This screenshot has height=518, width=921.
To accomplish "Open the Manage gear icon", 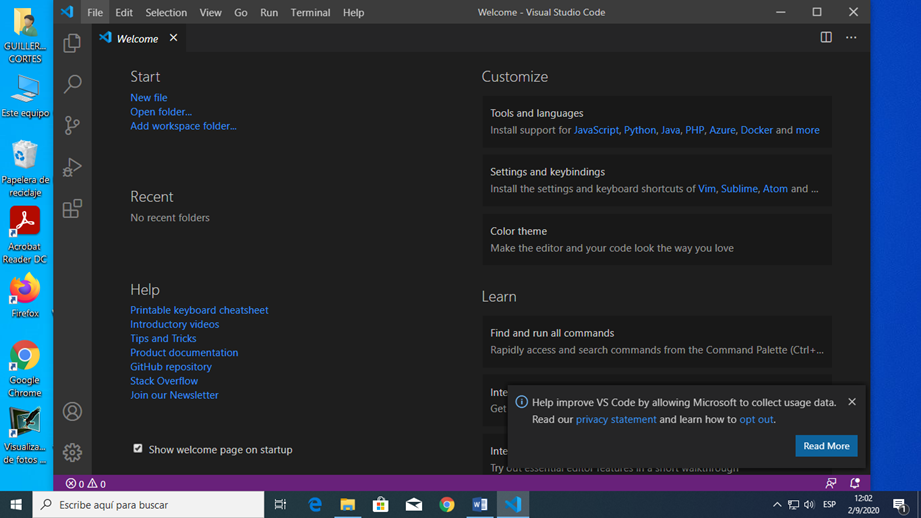I will pos(72,452).
